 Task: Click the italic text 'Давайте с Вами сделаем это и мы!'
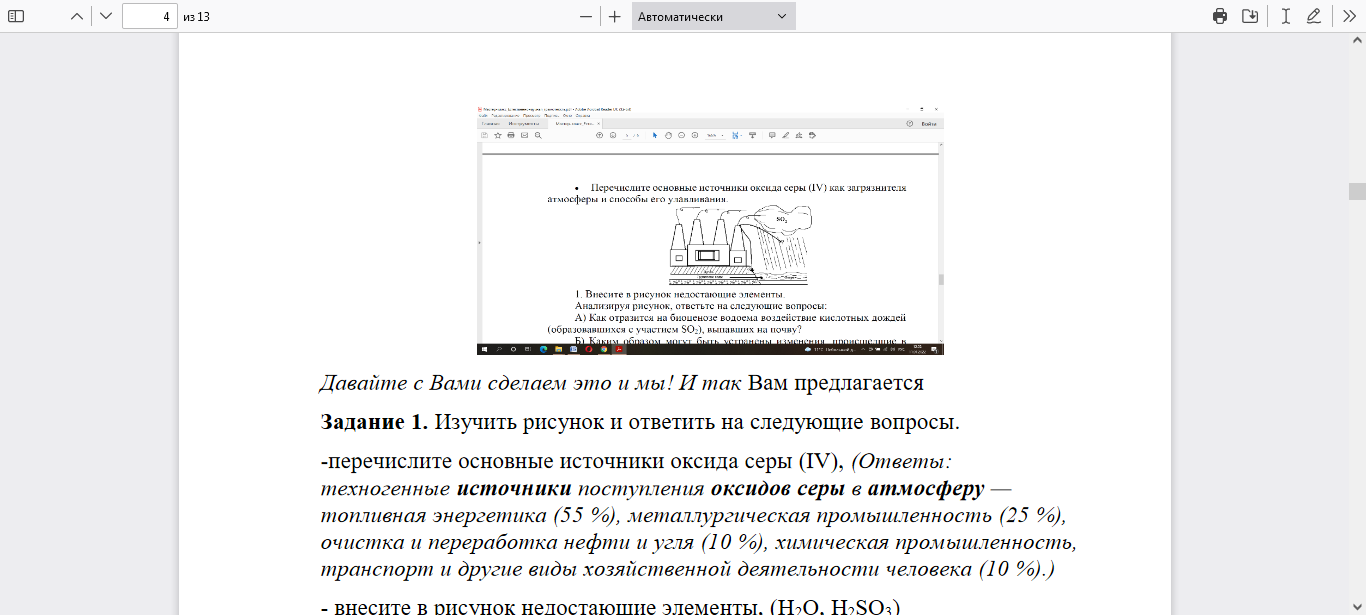(498, 383)
